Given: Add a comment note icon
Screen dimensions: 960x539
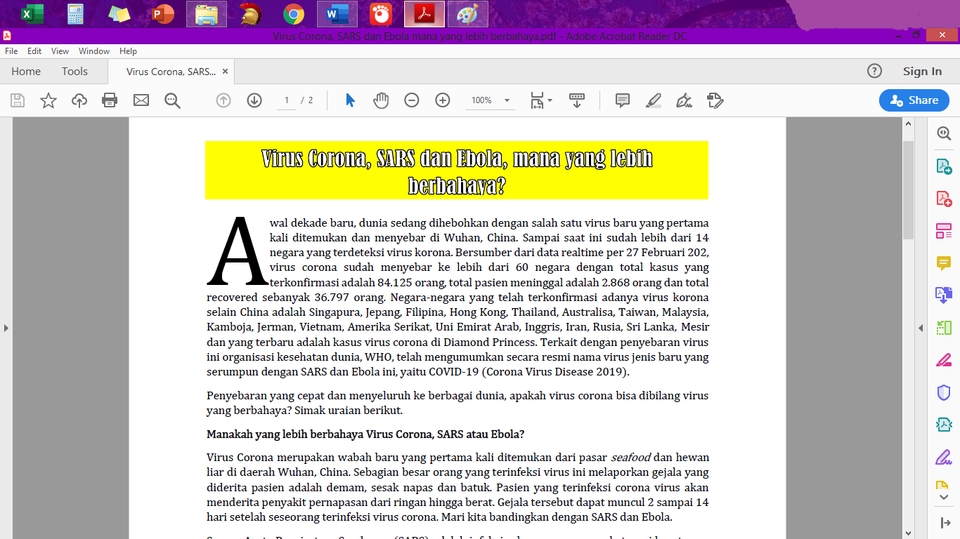Looking at the screenshot, I should tap(622, 100).
